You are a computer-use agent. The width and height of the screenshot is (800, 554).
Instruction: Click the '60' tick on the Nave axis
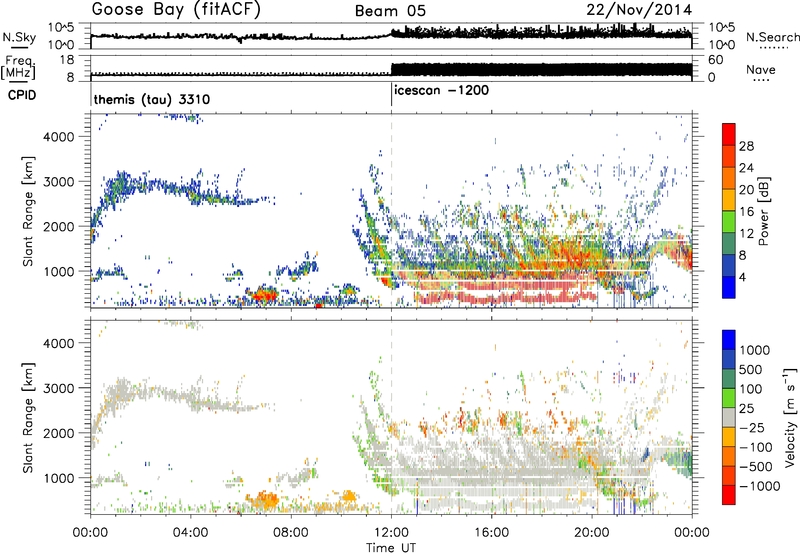(x=715, y=60)
